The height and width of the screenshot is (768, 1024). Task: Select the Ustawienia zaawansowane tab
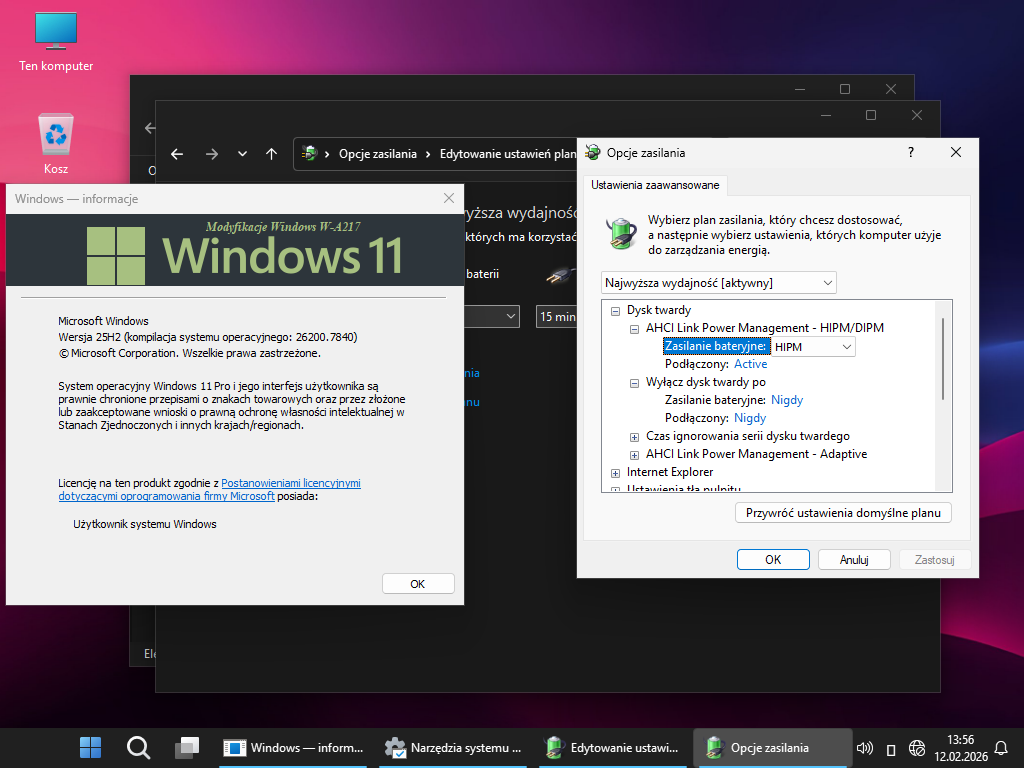(x=654, y=185)
